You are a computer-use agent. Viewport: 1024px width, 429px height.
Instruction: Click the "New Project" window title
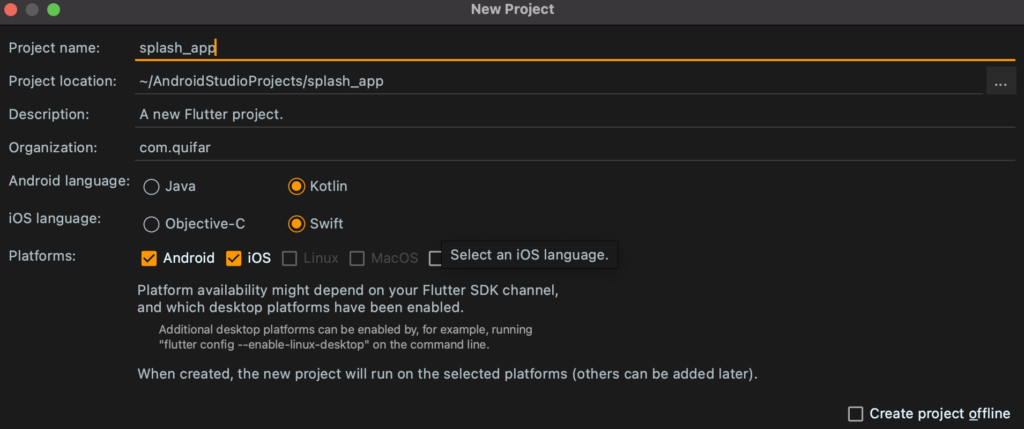pos(512,9)
